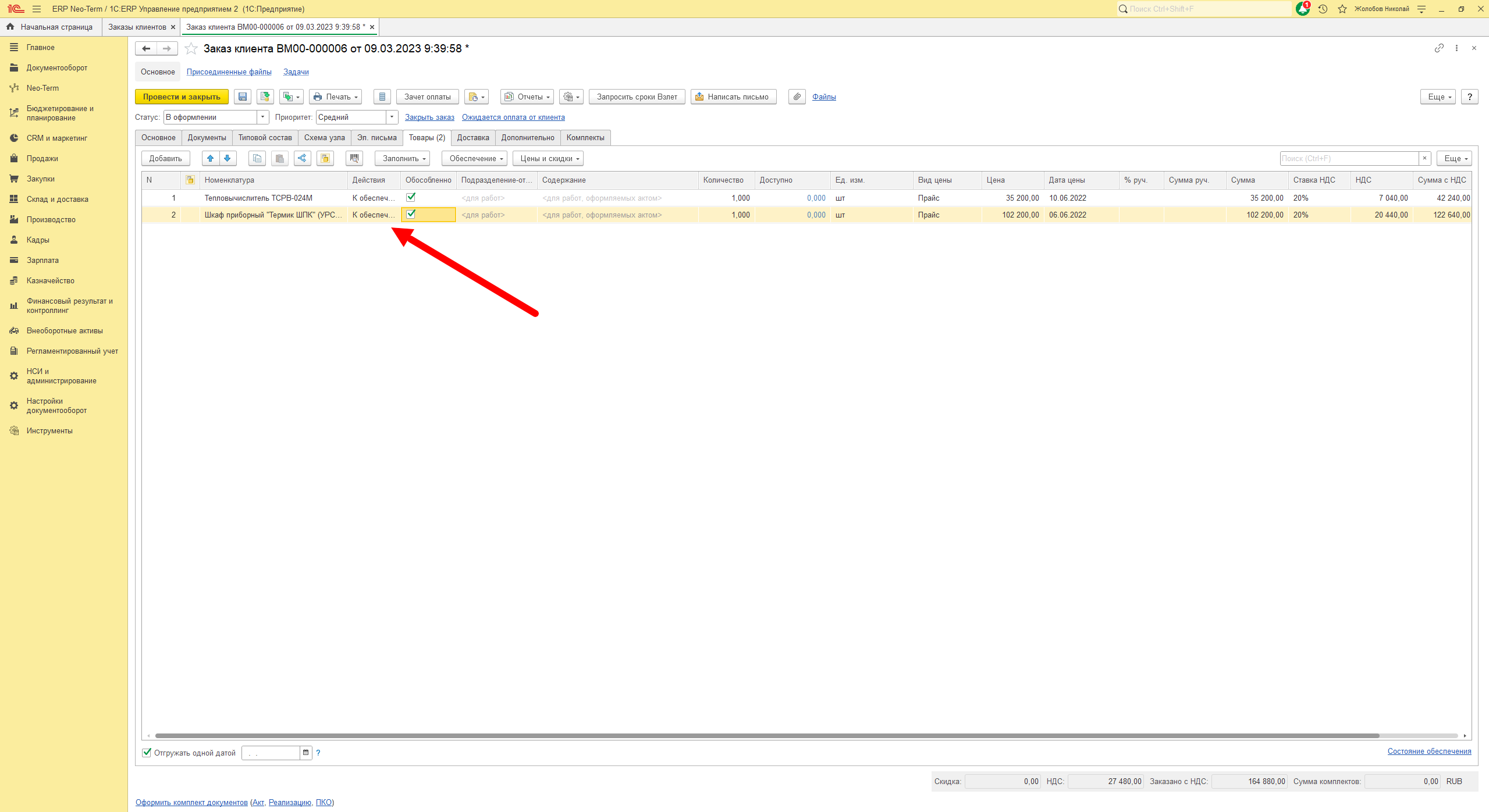Switch to the Документы tab
The height and width of the screenshot is (812, 1489).
[x=207, y=137]
